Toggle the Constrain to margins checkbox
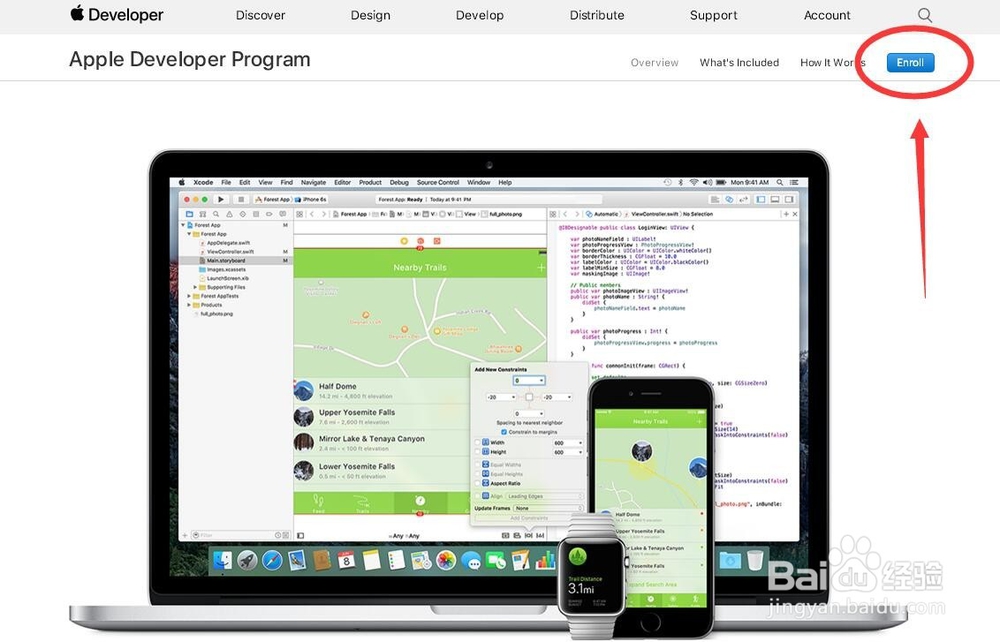 503,432
